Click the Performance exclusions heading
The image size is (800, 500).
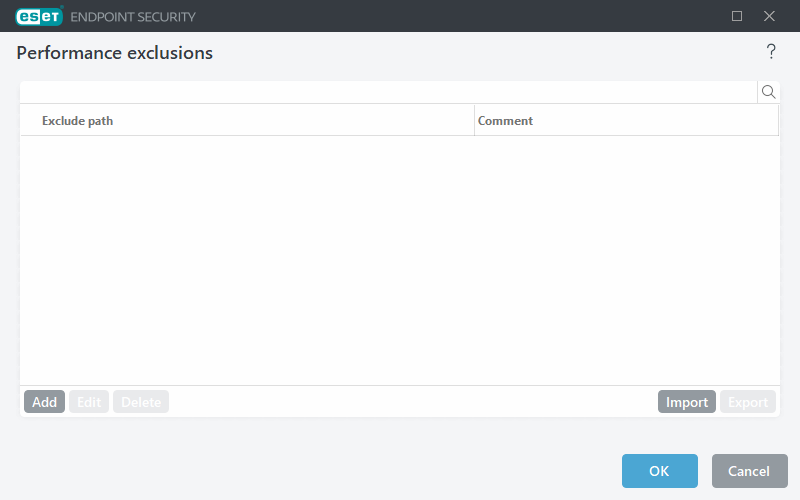[115, 53]
